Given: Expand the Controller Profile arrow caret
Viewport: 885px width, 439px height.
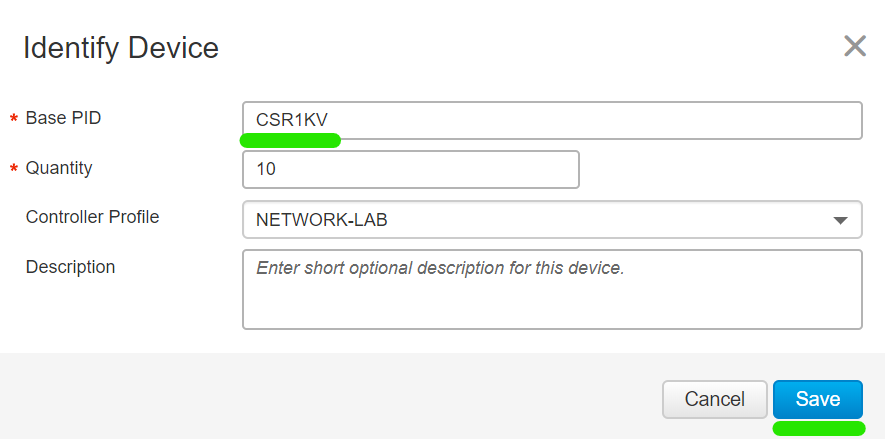Looking at the screenshot, I should pyautogui.click(x=840, y=221).
